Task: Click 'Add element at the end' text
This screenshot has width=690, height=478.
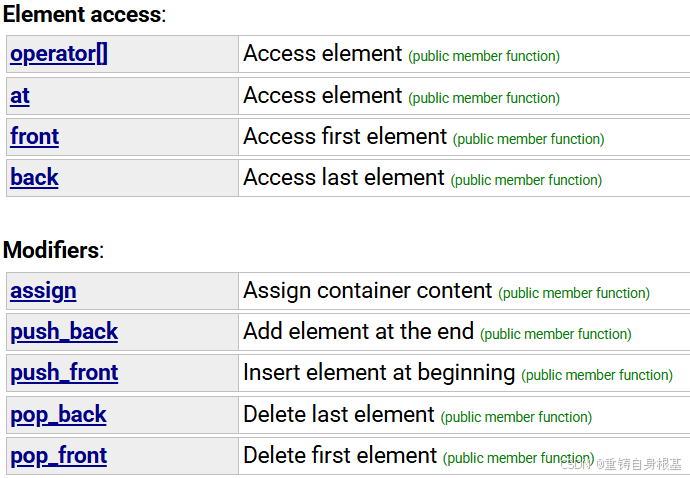Action: (x=358, y=331)
